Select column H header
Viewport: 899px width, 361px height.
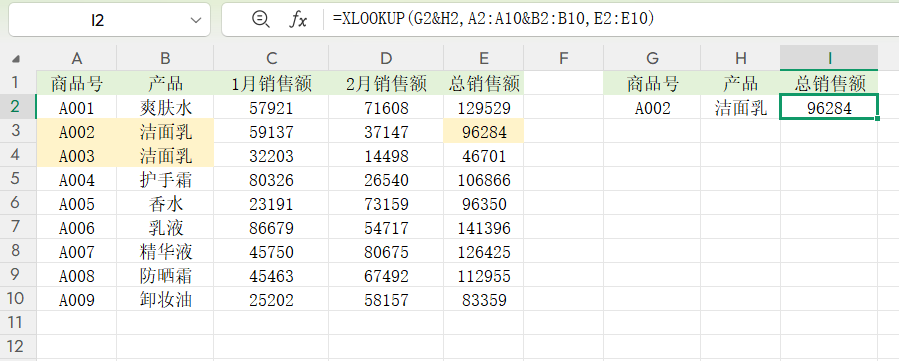[740, 58]
